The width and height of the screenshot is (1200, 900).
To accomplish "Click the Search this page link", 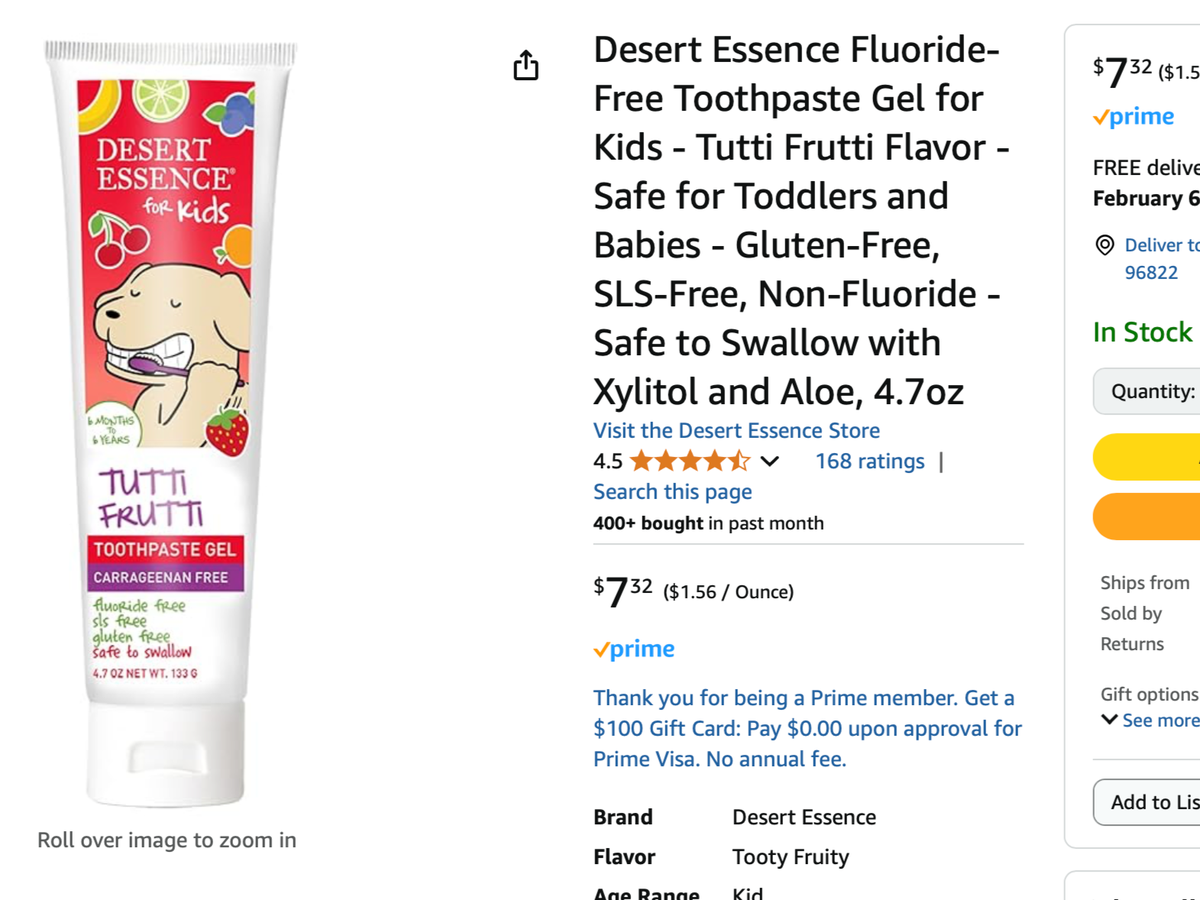I will pyautogui.click(x=672, y=492).
